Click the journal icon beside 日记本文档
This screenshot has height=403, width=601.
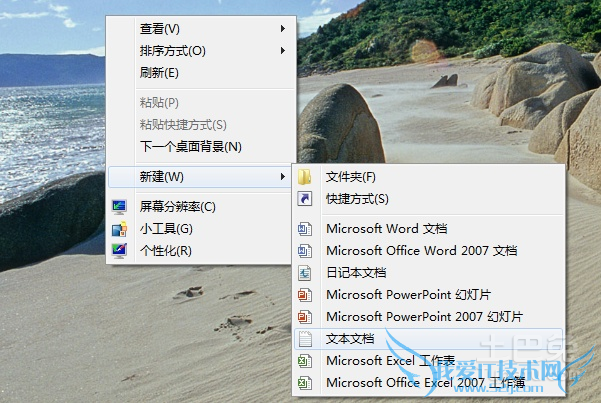pyautogui.click(x=305, y=273)
